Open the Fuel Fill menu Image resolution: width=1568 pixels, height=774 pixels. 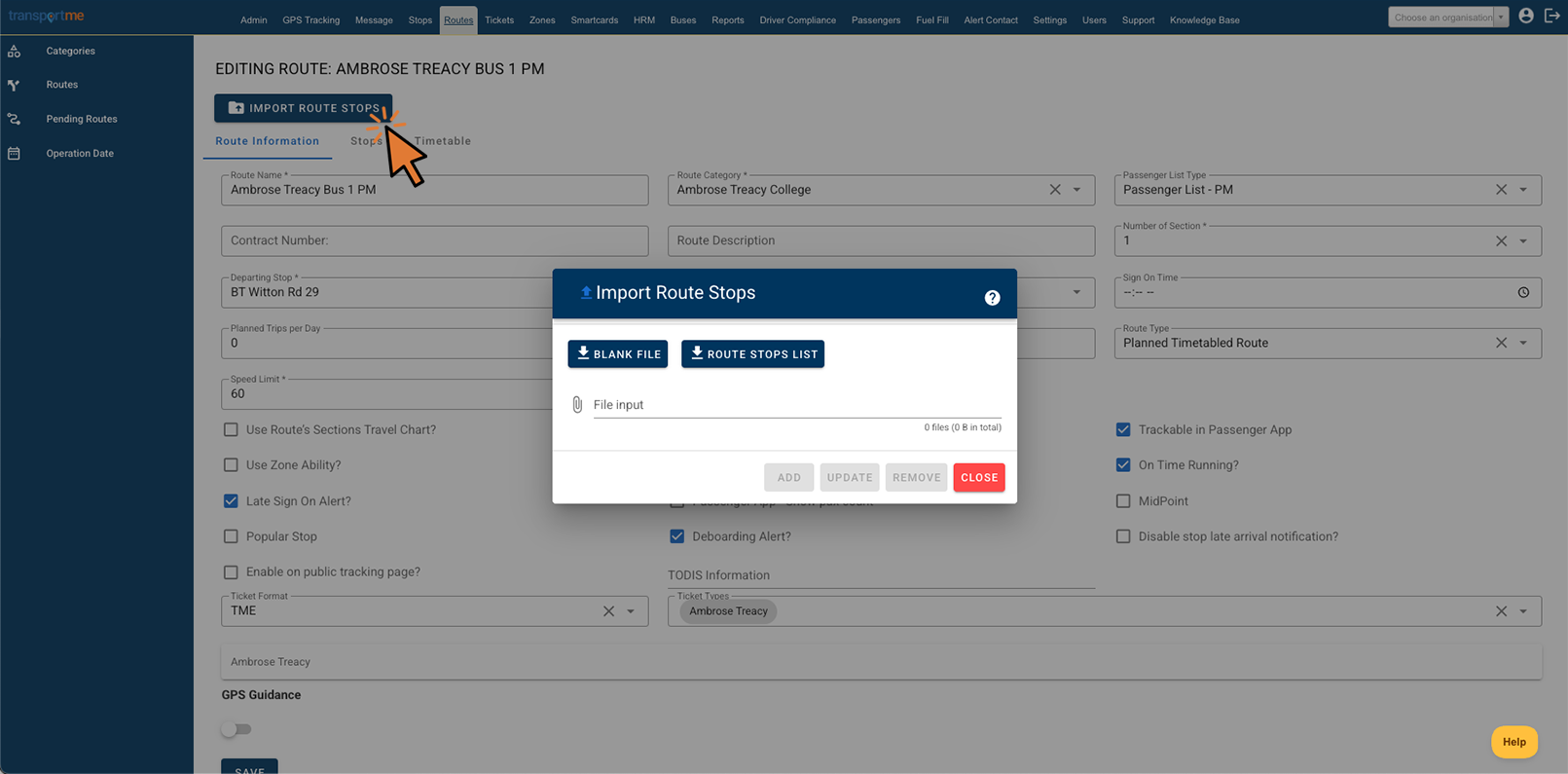pos(932,19)
